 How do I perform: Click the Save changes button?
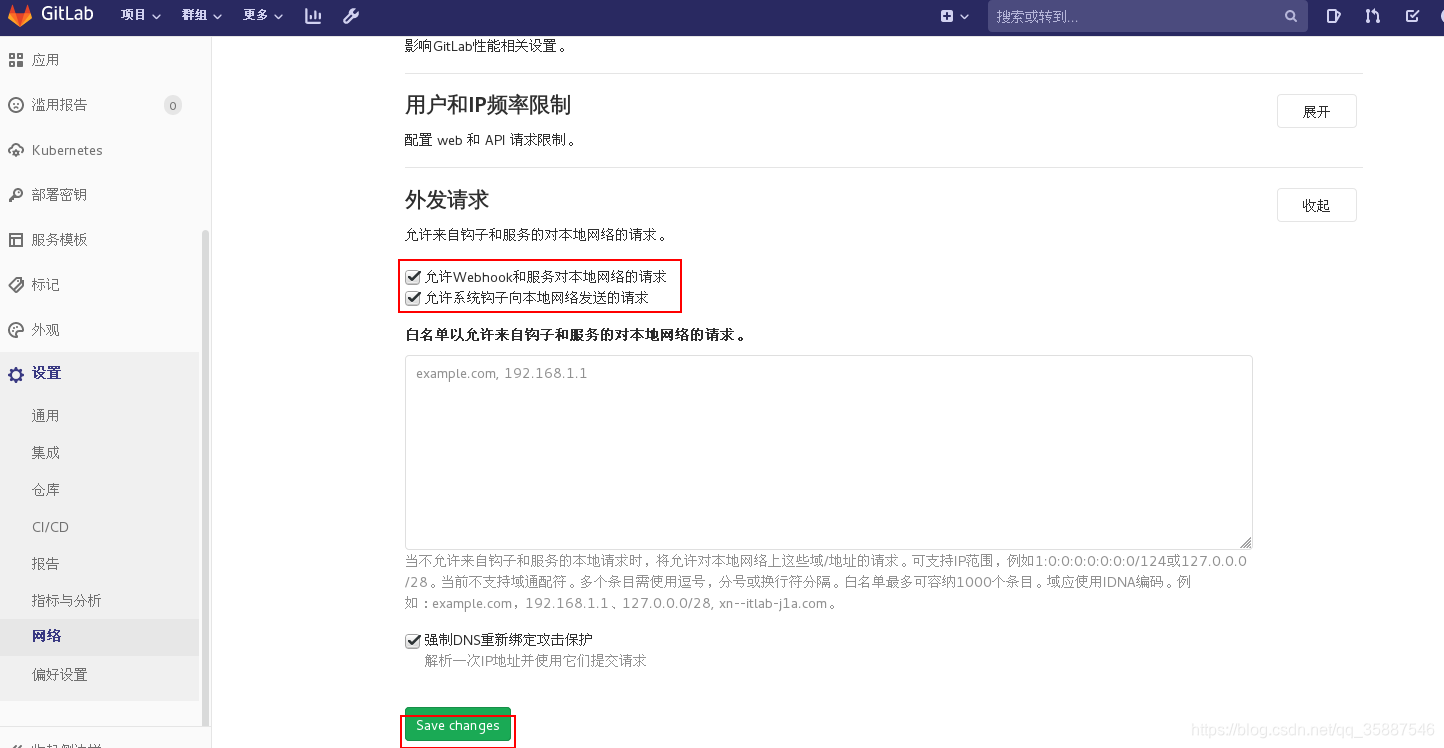457,726
